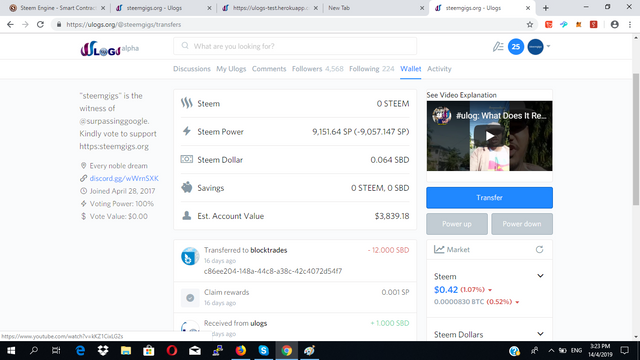The width and height of the screenshot is (640, 360).
Task: Click the Steem logo icon in wallet
Action: [187, 103]
